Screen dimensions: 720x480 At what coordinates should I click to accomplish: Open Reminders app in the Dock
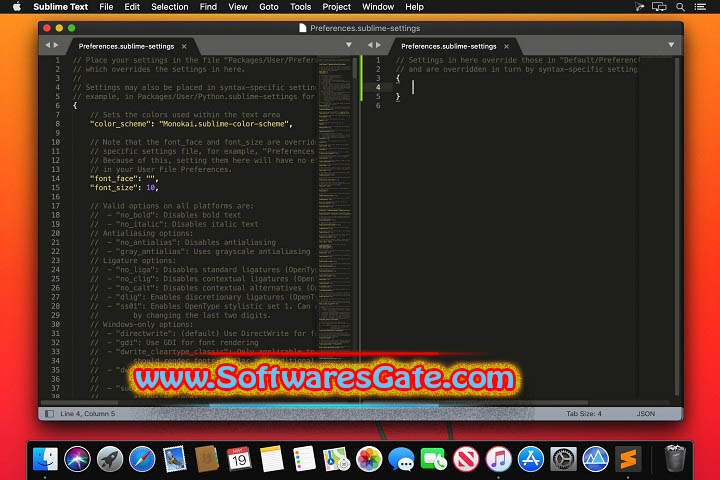coord(304,458)
